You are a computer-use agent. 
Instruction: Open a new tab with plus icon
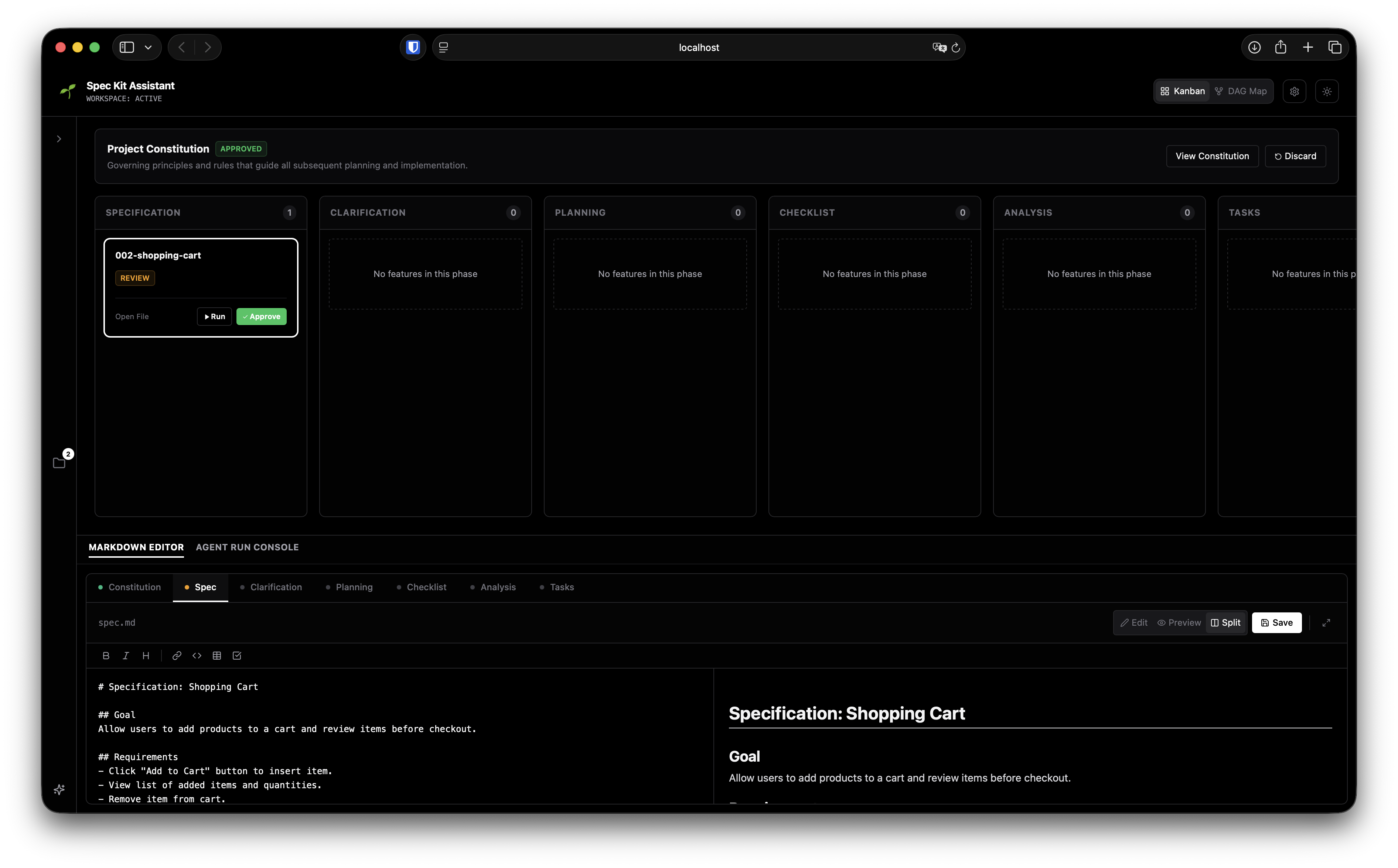pos(1308,47)
